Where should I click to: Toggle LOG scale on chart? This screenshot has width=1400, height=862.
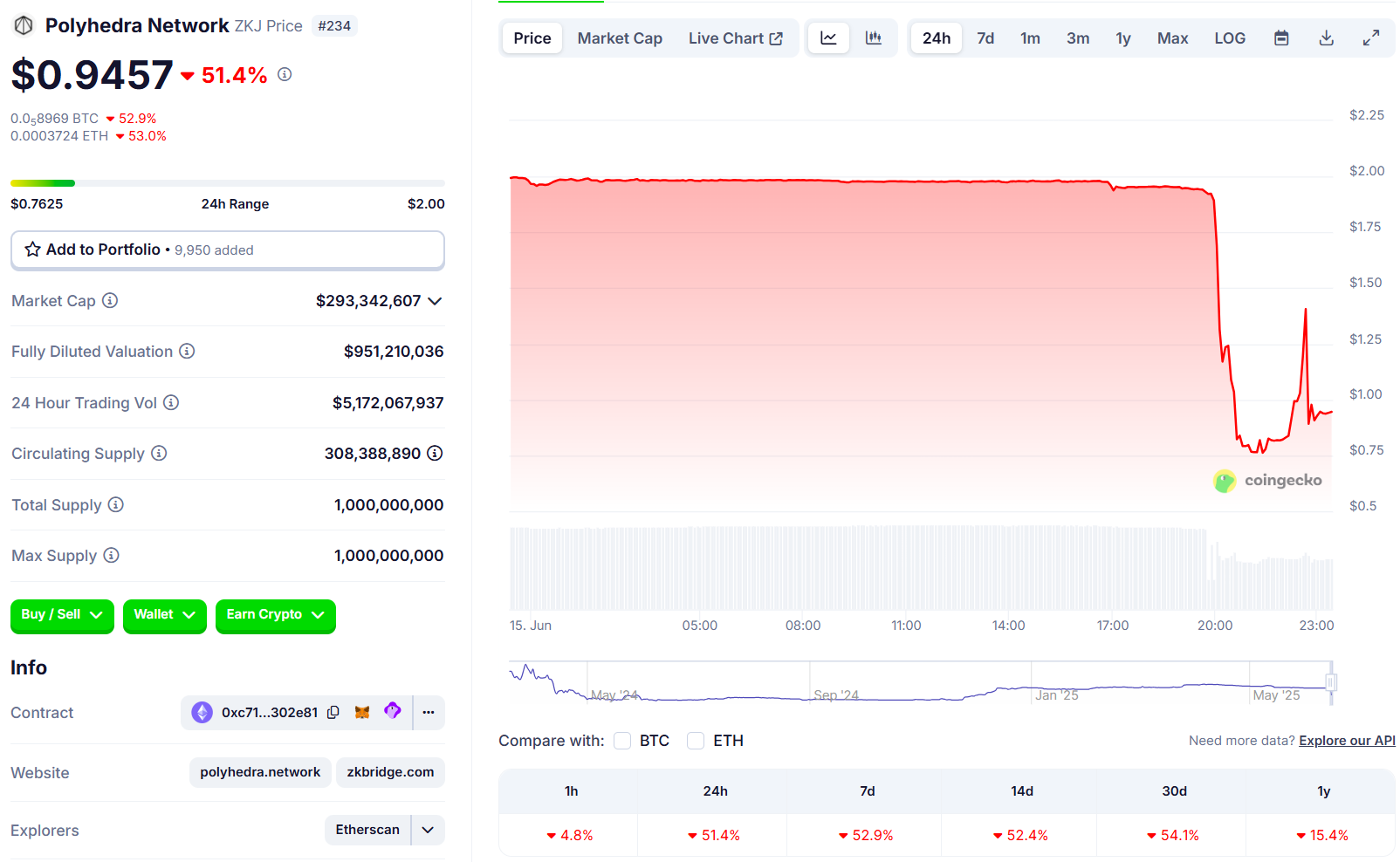pyautogui.click(x=1230, y=38)
